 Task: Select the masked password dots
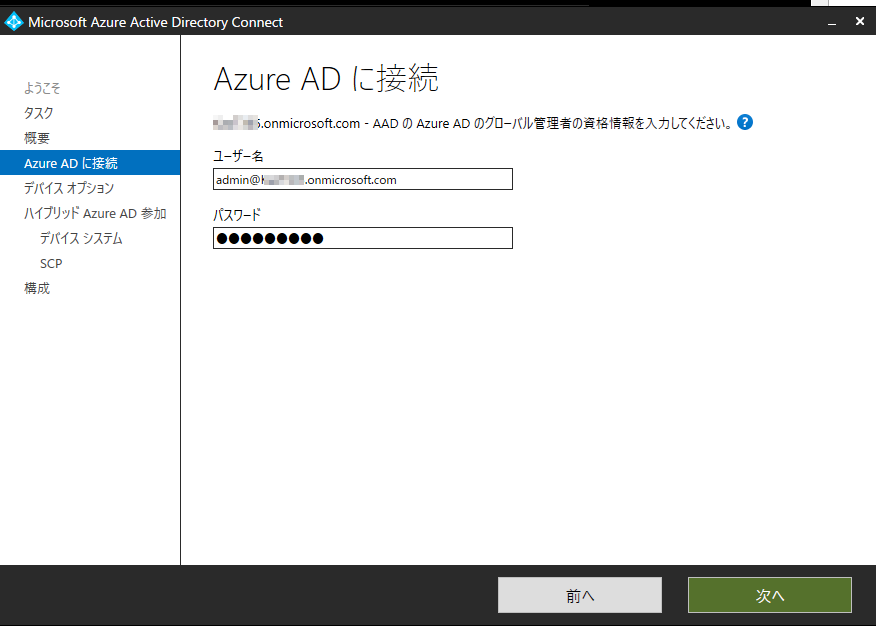click(266, 238)
